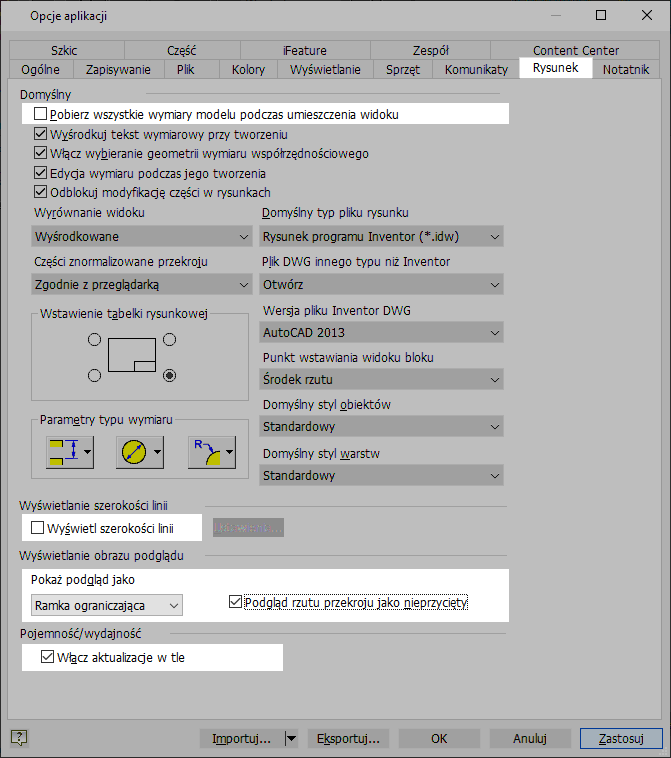Enable Pobierz wszystkie wymiary modelu checkbox
671x758 pixels.
coord(40,114)
